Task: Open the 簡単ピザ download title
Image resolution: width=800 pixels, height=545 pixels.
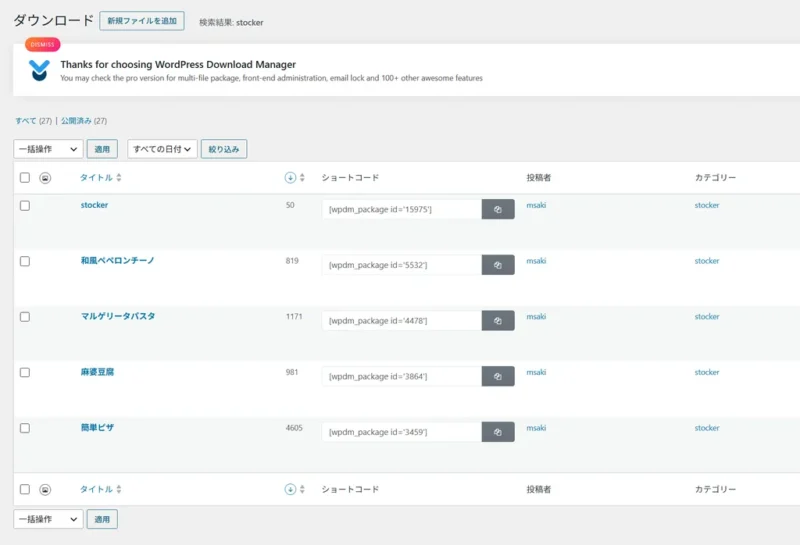Action: click(97, 428)
